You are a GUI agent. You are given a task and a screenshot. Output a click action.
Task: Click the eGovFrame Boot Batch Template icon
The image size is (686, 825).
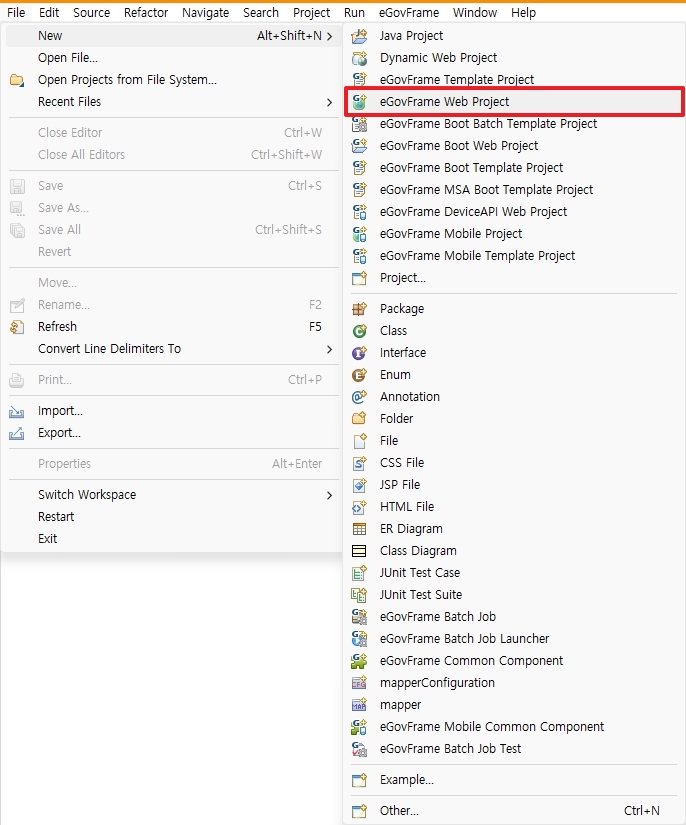(359, 124)
